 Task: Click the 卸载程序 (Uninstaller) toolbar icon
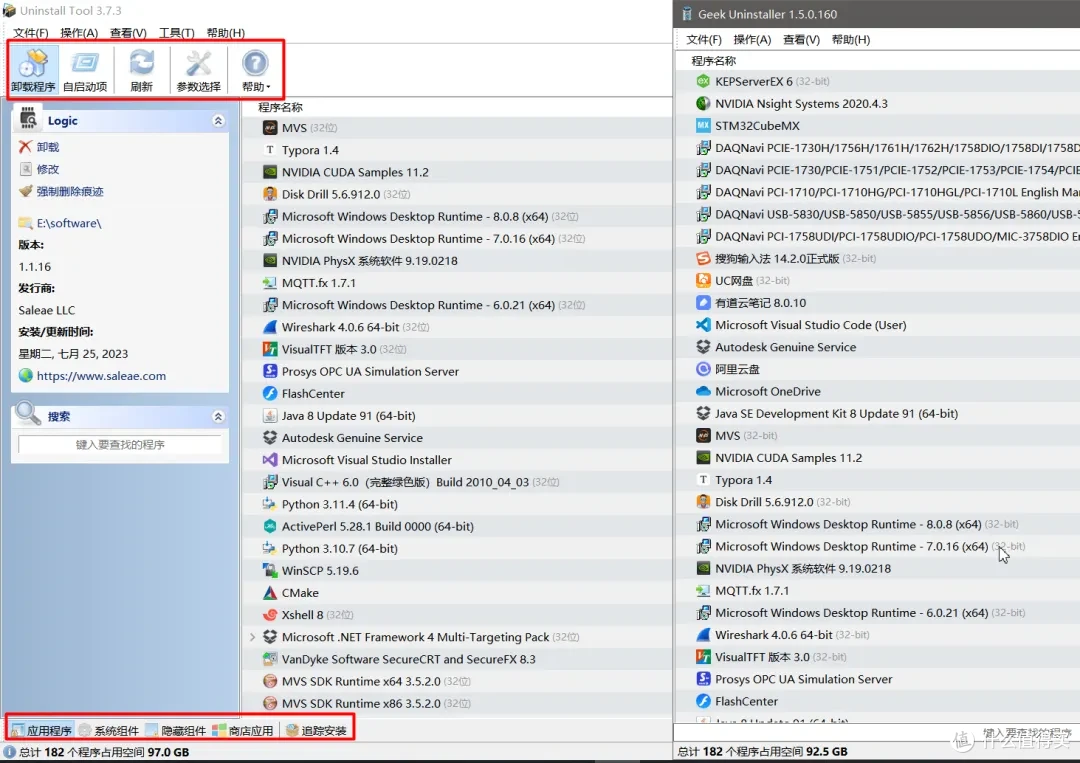[x=33, y=70]
